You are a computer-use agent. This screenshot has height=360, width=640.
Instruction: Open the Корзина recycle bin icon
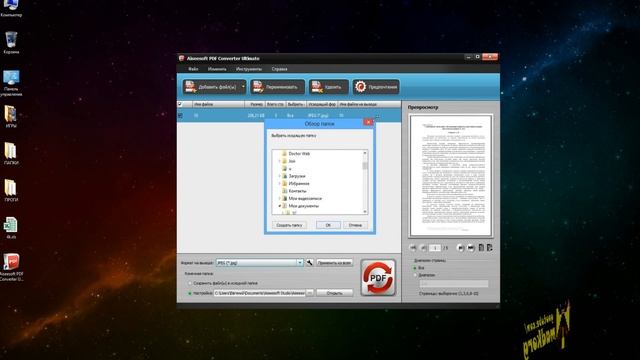pyautogui.click(x=11, y=43)
